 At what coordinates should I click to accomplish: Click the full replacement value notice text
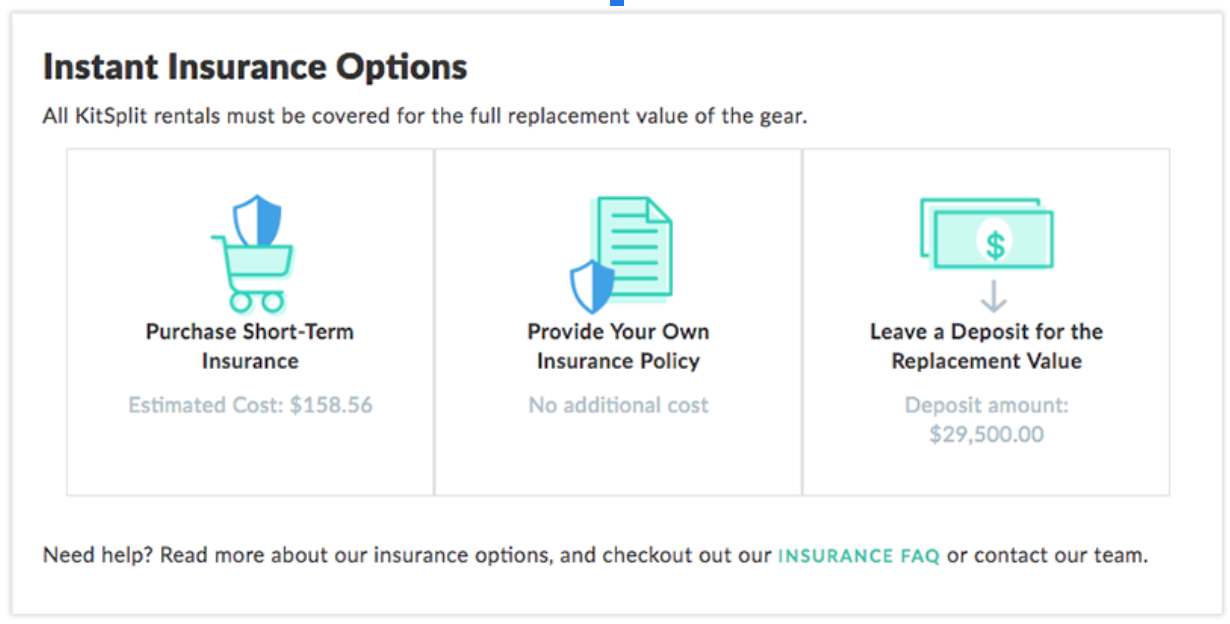(425, 116)
